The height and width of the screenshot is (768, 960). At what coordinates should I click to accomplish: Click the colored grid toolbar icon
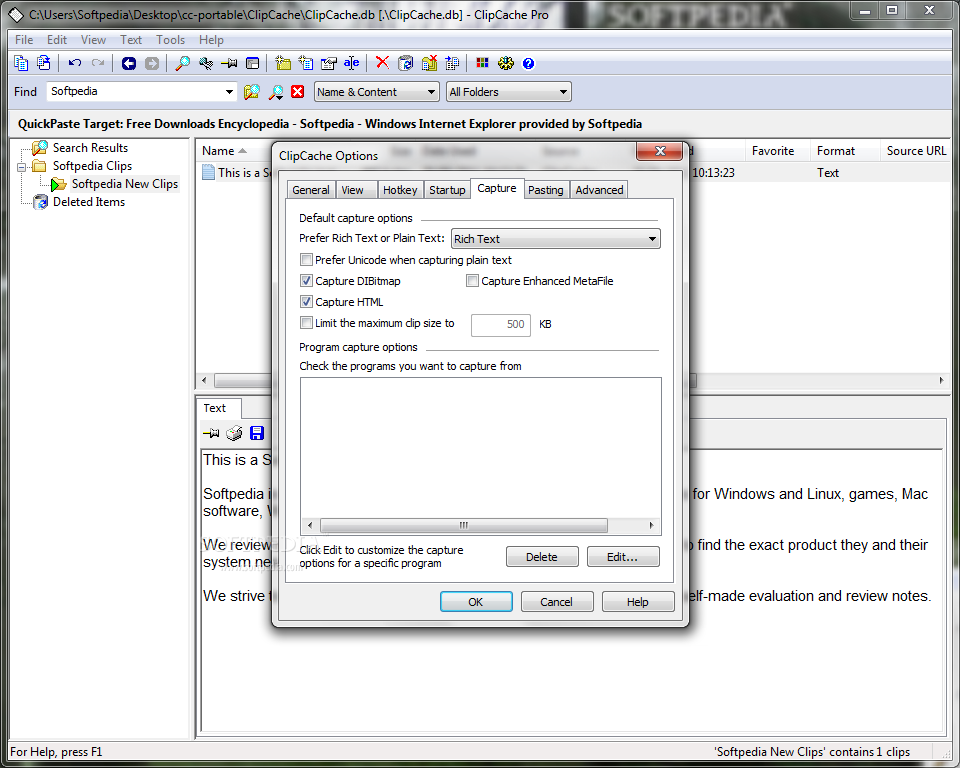tap(482, 63)
